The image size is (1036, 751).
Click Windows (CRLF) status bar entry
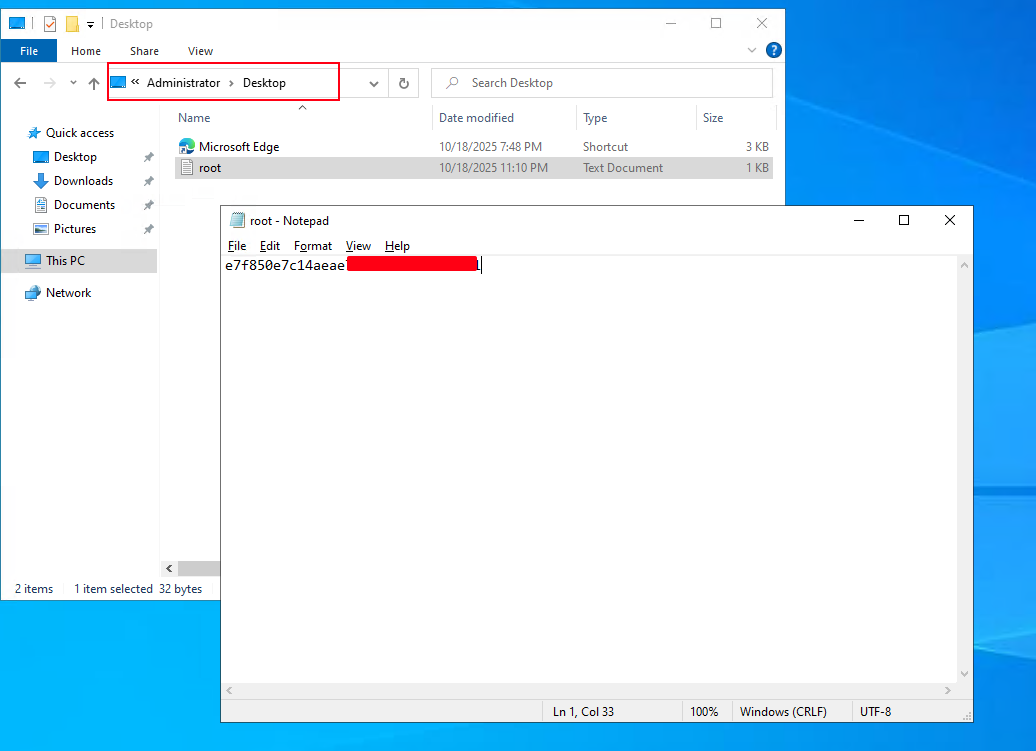[x=783, y=712]
